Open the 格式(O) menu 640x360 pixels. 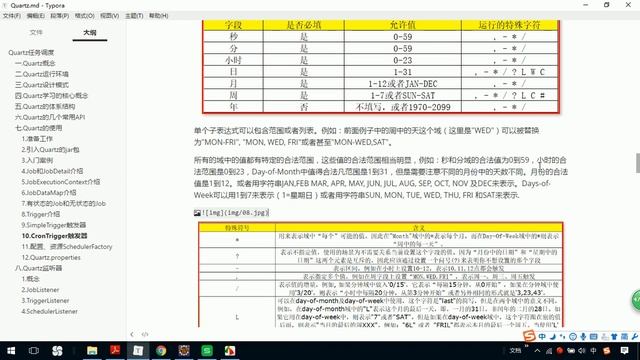[84, 16]
